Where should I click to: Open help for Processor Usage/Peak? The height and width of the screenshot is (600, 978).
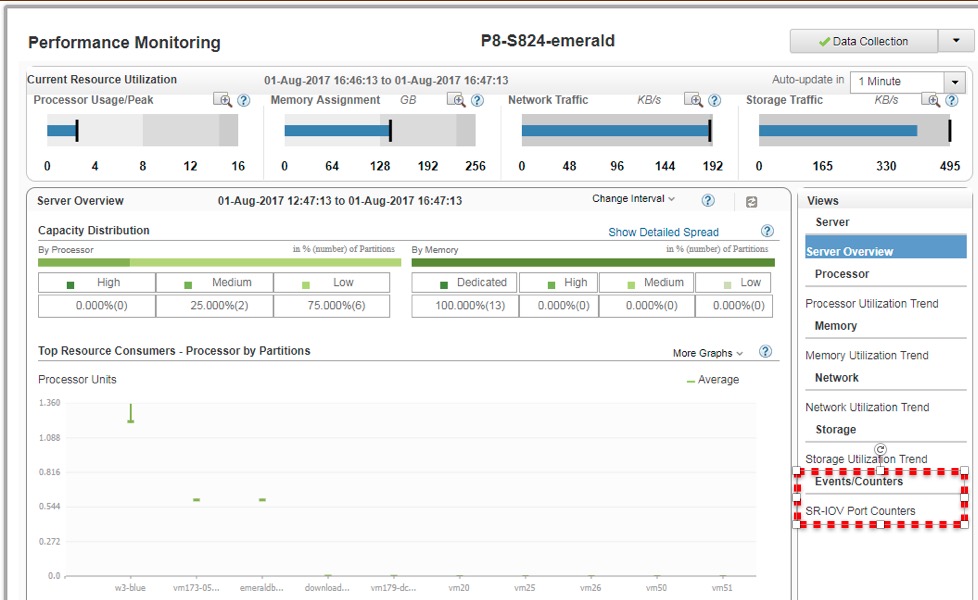click(x=243, y=100)
